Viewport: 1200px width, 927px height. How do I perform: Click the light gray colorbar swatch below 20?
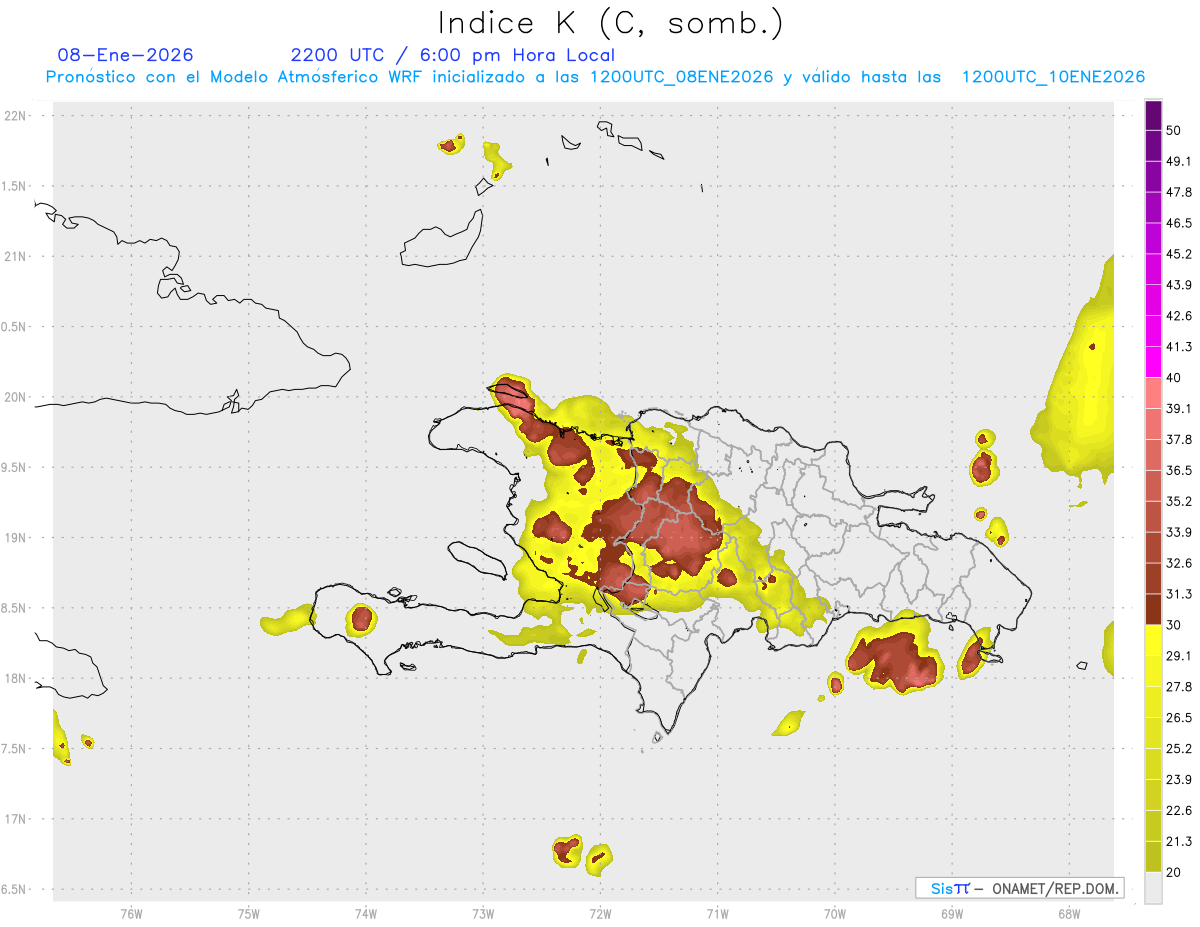pos(1153,888)
